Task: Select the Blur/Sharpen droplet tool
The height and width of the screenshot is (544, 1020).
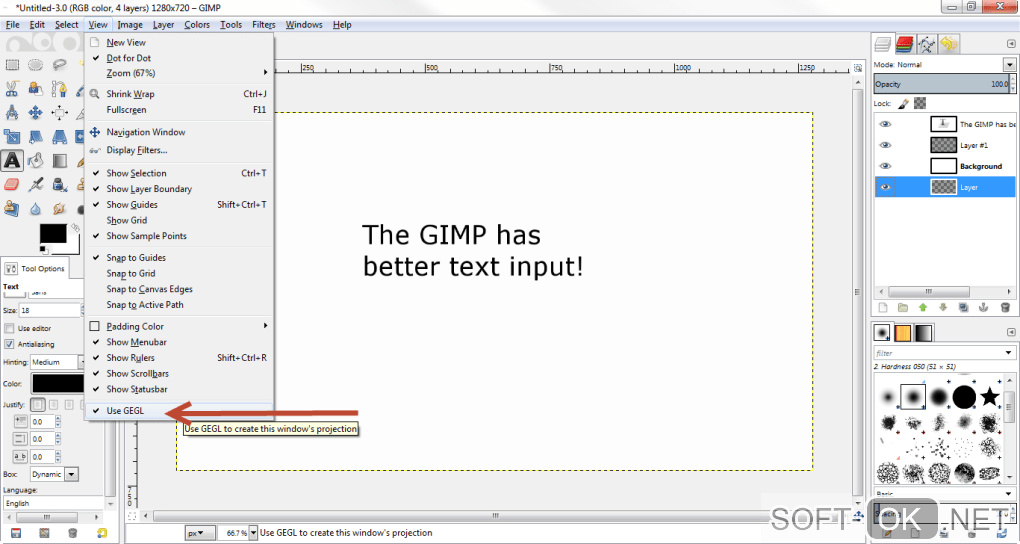Action: coord(36,208)
